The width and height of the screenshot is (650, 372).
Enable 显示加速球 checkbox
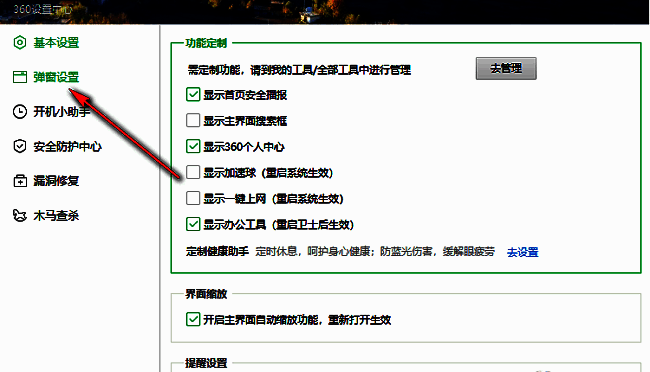(x=193, y=172)
